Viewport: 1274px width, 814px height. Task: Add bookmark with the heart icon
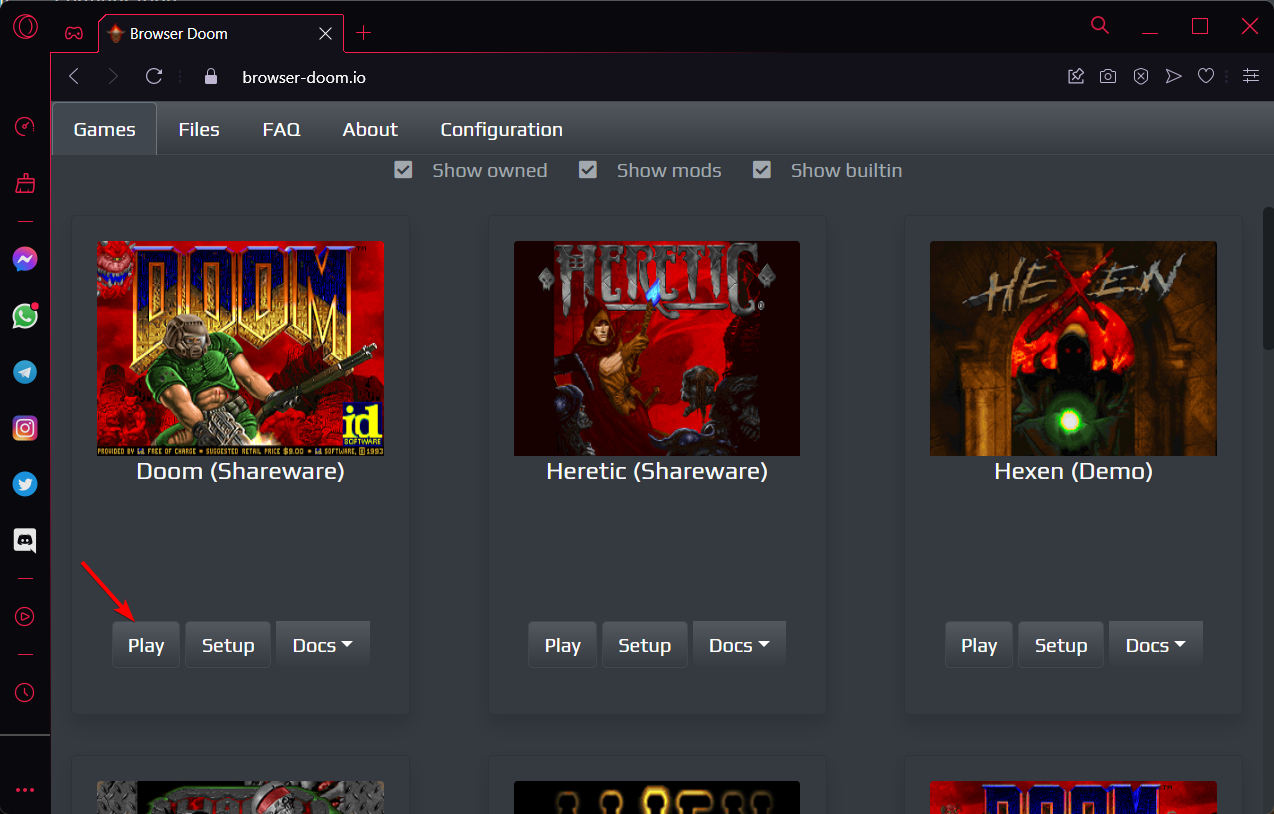click(1206, 76)
